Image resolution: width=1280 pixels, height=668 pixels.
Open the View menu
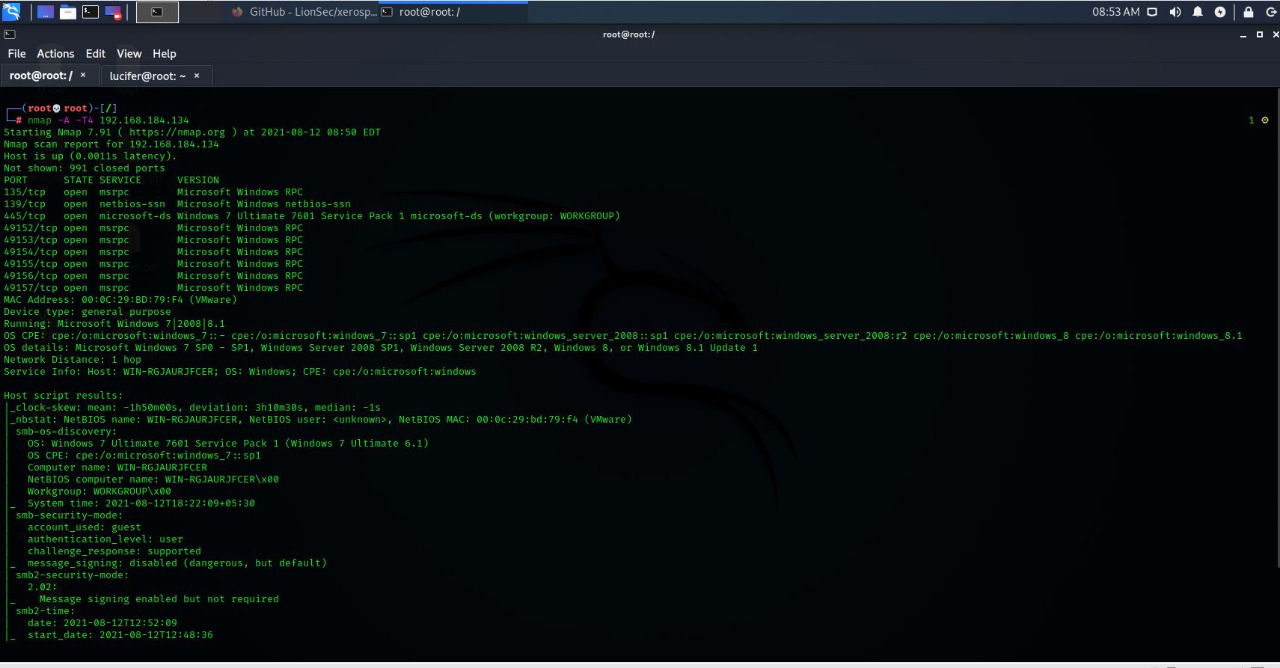(x=129, y=54)
